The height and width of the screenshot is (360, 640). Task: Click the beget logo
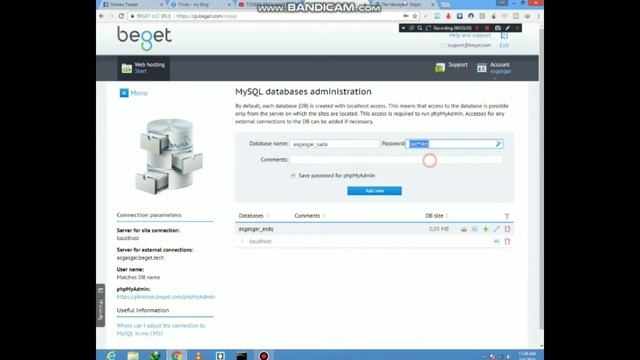144,38
